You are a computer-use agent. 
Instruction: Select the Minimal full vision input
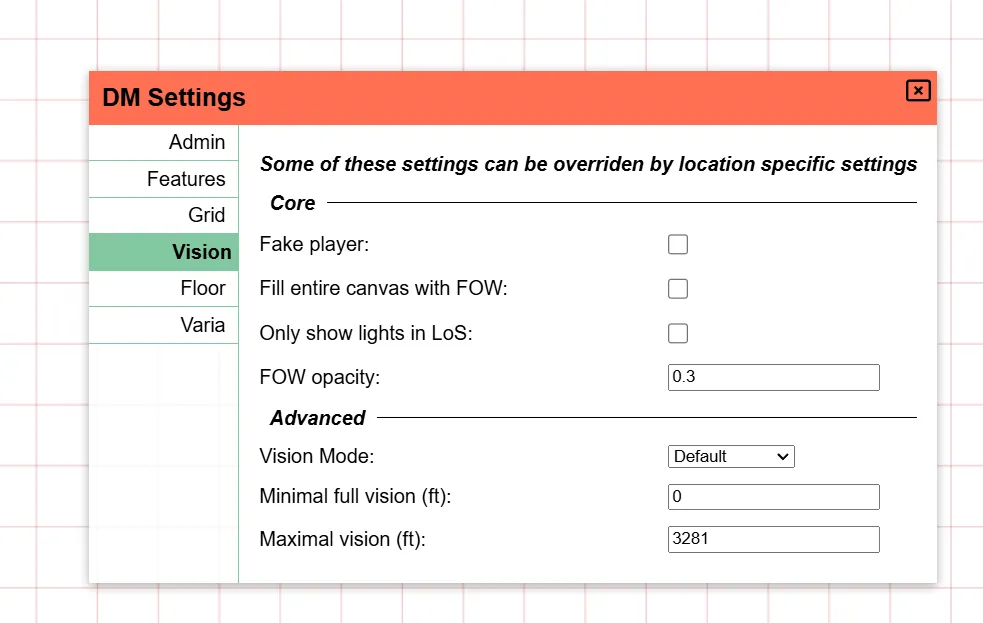pos(773,496)
